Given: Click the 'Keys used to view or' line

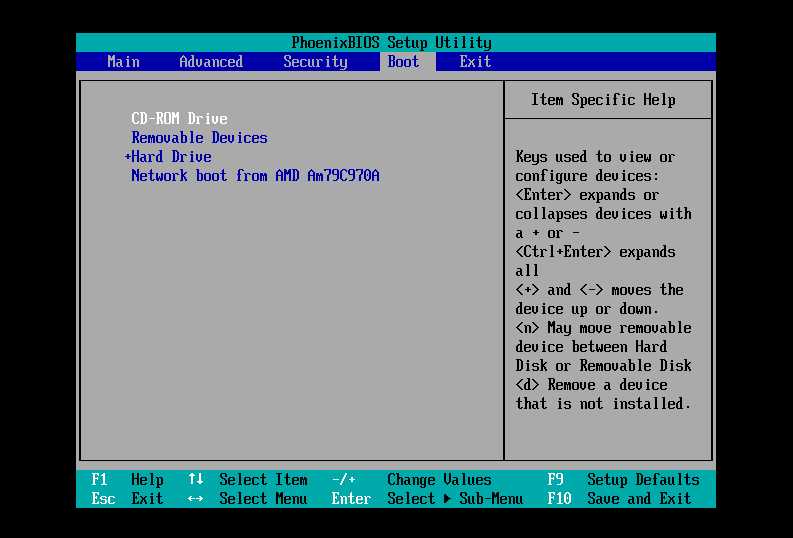Looking at the screenshot, I should 595,157.
